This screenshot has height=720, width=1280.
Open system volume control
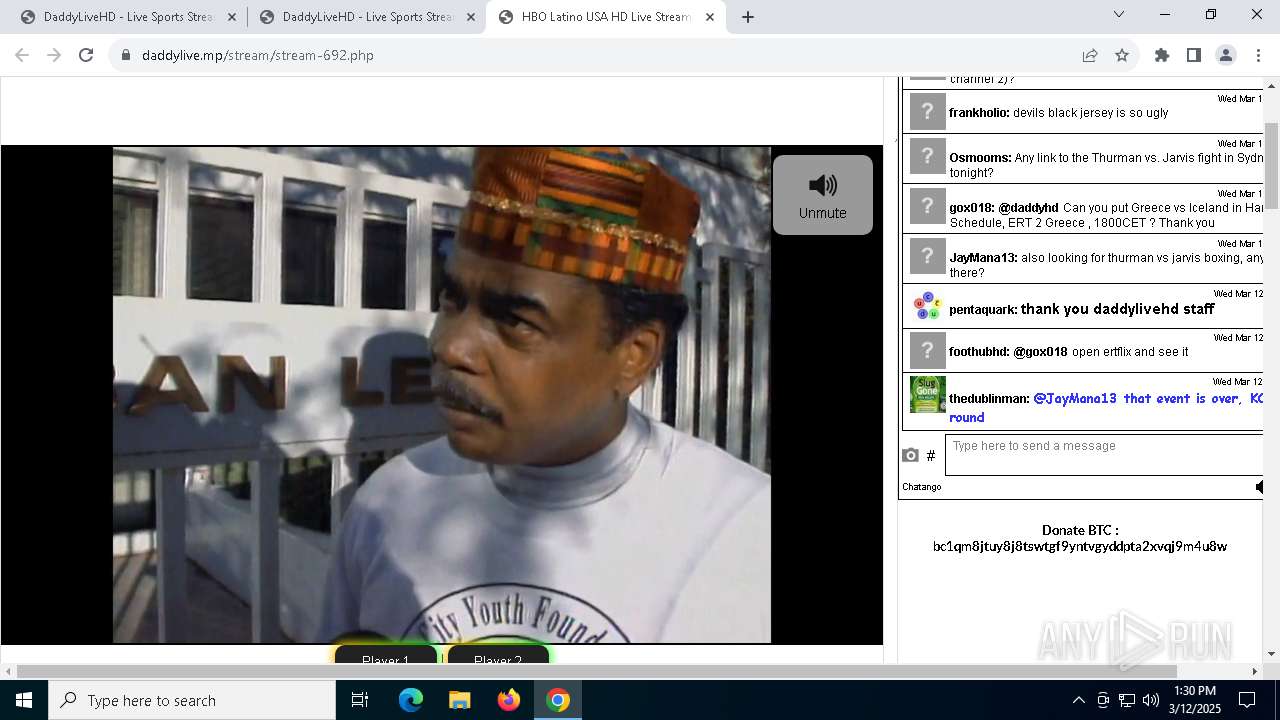click(x=1151, y=700)
